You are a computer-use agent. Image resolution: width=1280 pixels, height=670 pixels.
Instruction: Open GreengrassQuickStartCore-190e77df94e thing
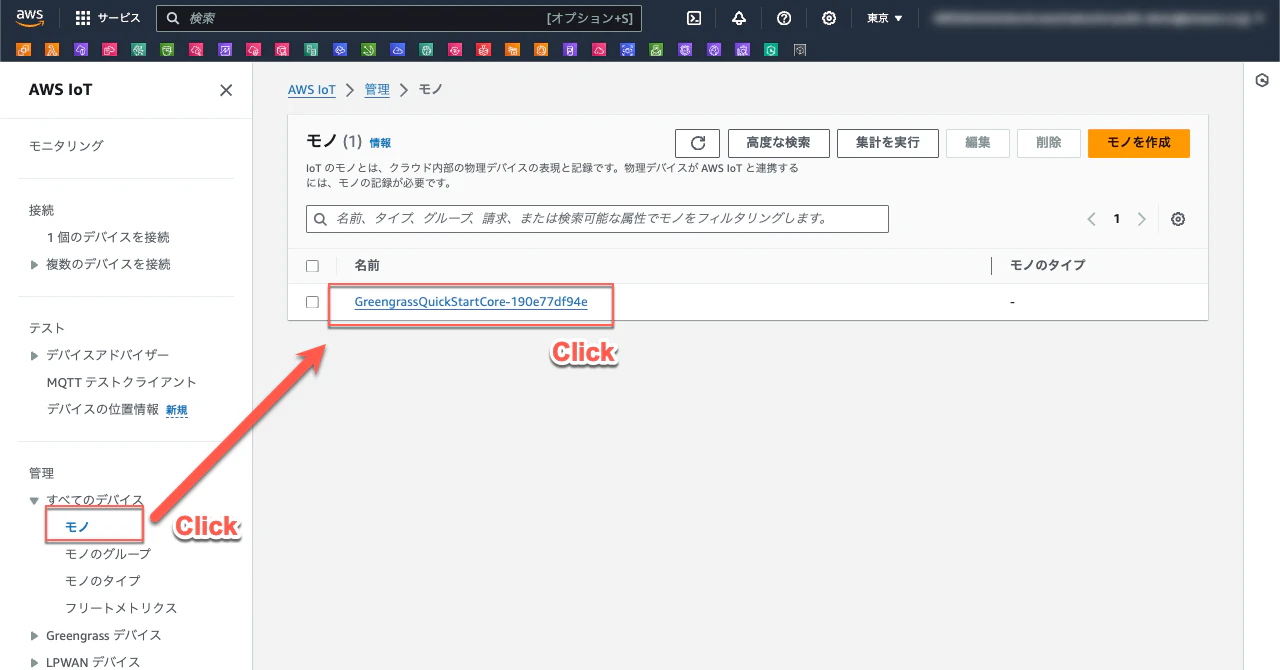pyautogui.click(x=471, y=302)
